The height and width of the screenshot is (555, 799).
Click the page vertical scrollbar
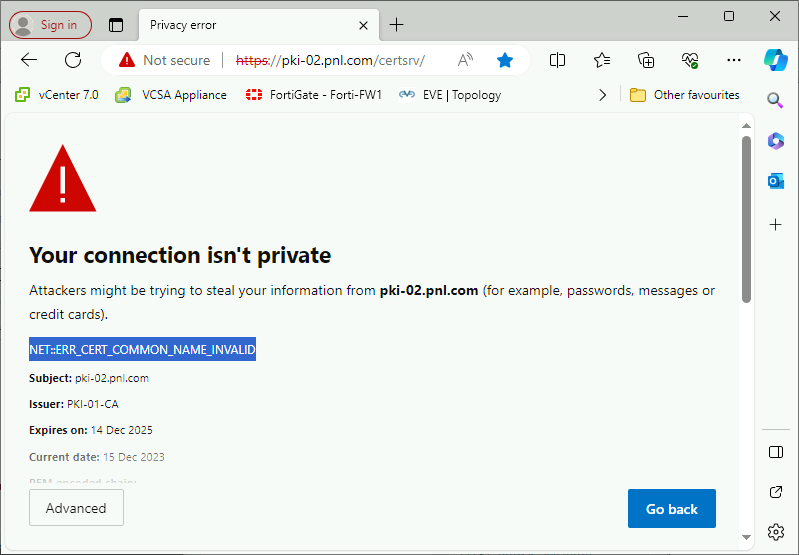[746, 220]
